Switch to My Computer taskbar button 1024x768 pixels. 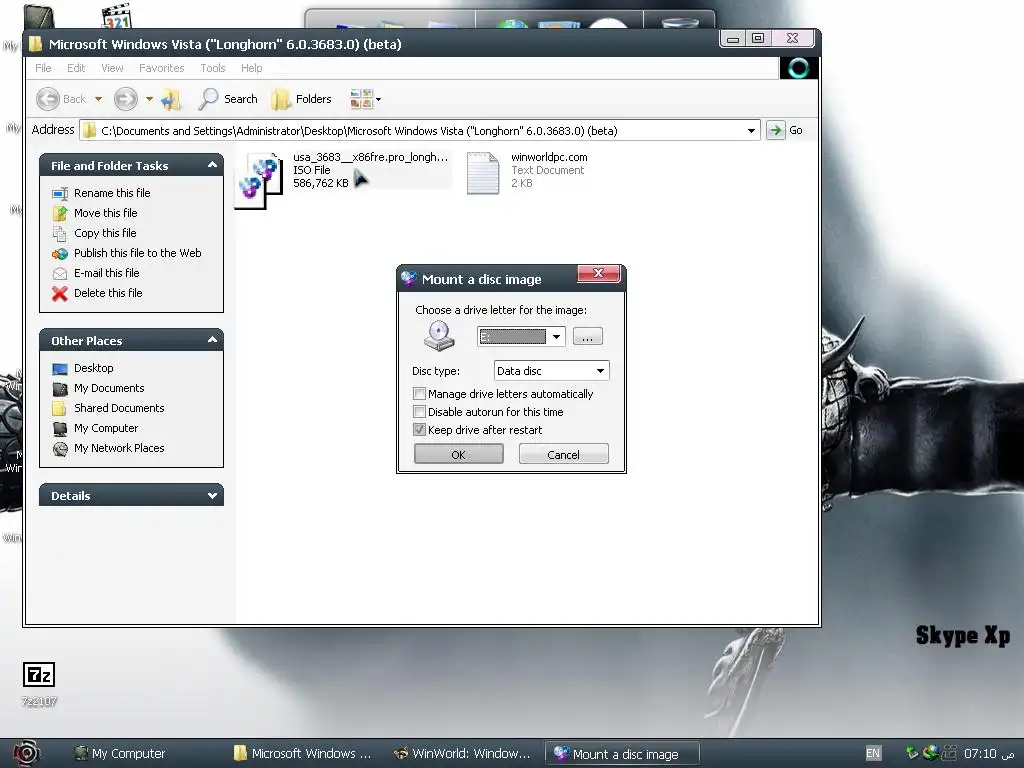click(x=120, y=754)
